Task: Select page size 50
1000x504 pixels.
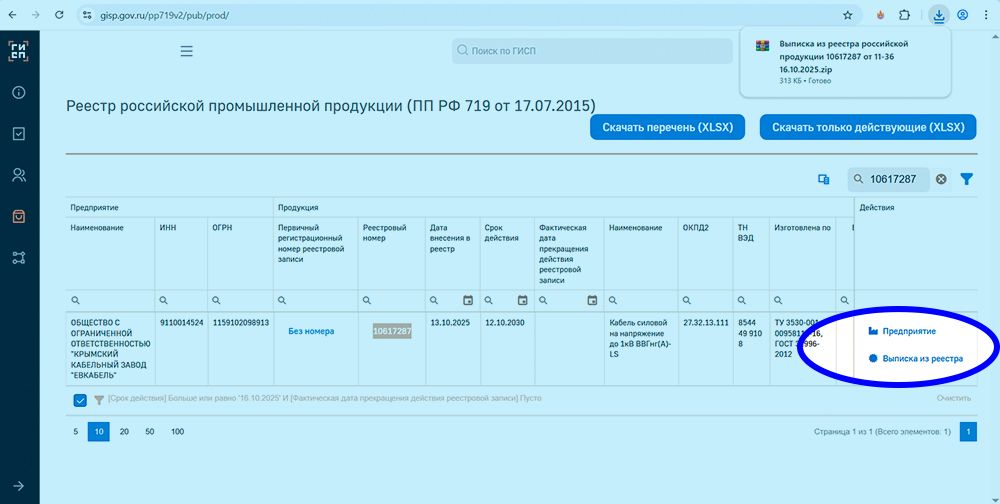Action: pos(150,432)
